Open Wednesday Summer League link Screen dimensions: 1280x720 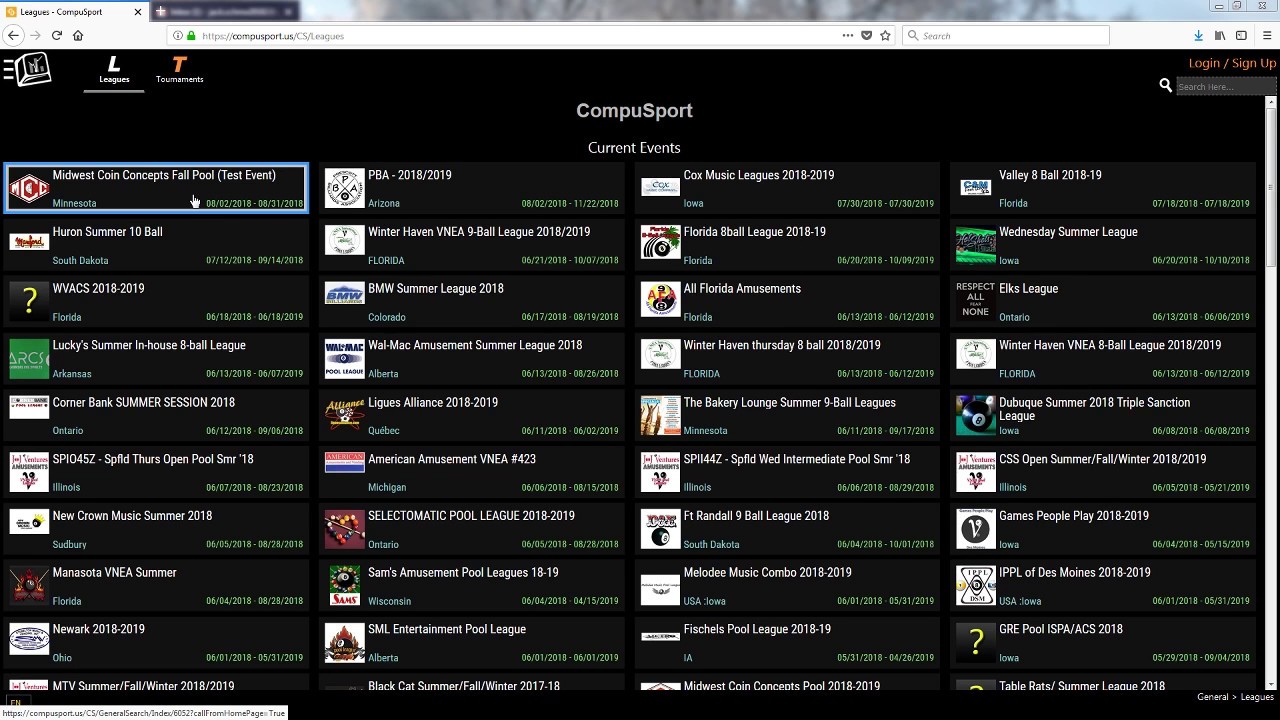(1068, 232)
